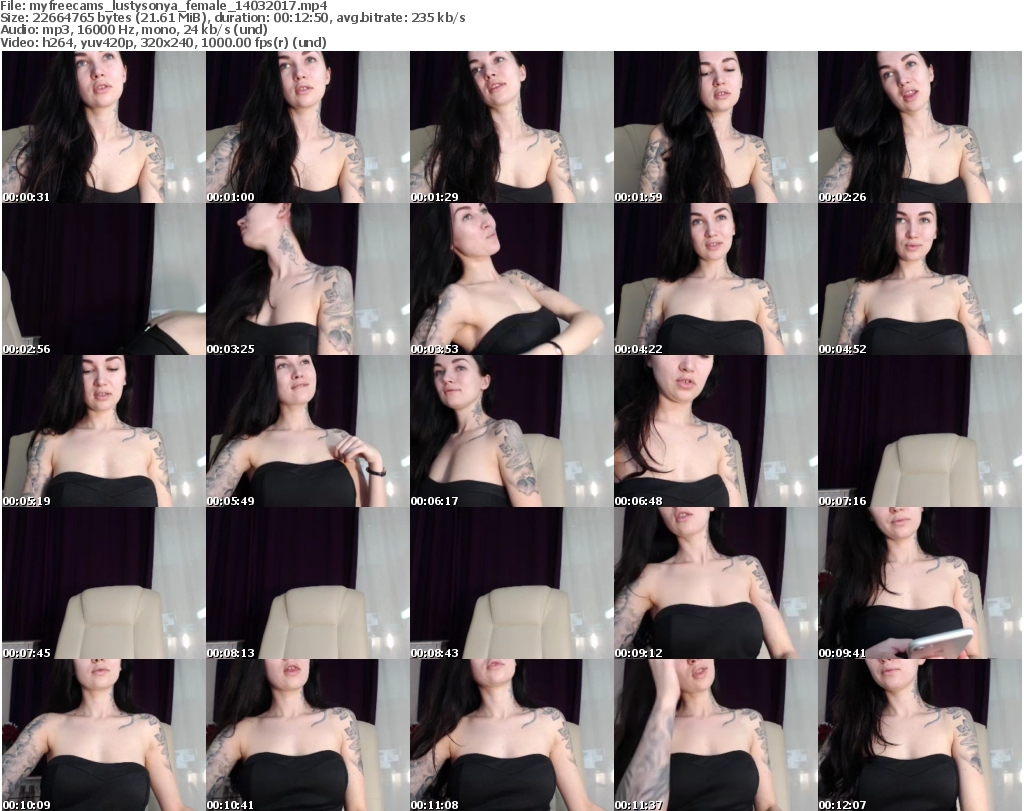Open the frame at 00:11:08

pyautogui.click(x=511, y=735)
